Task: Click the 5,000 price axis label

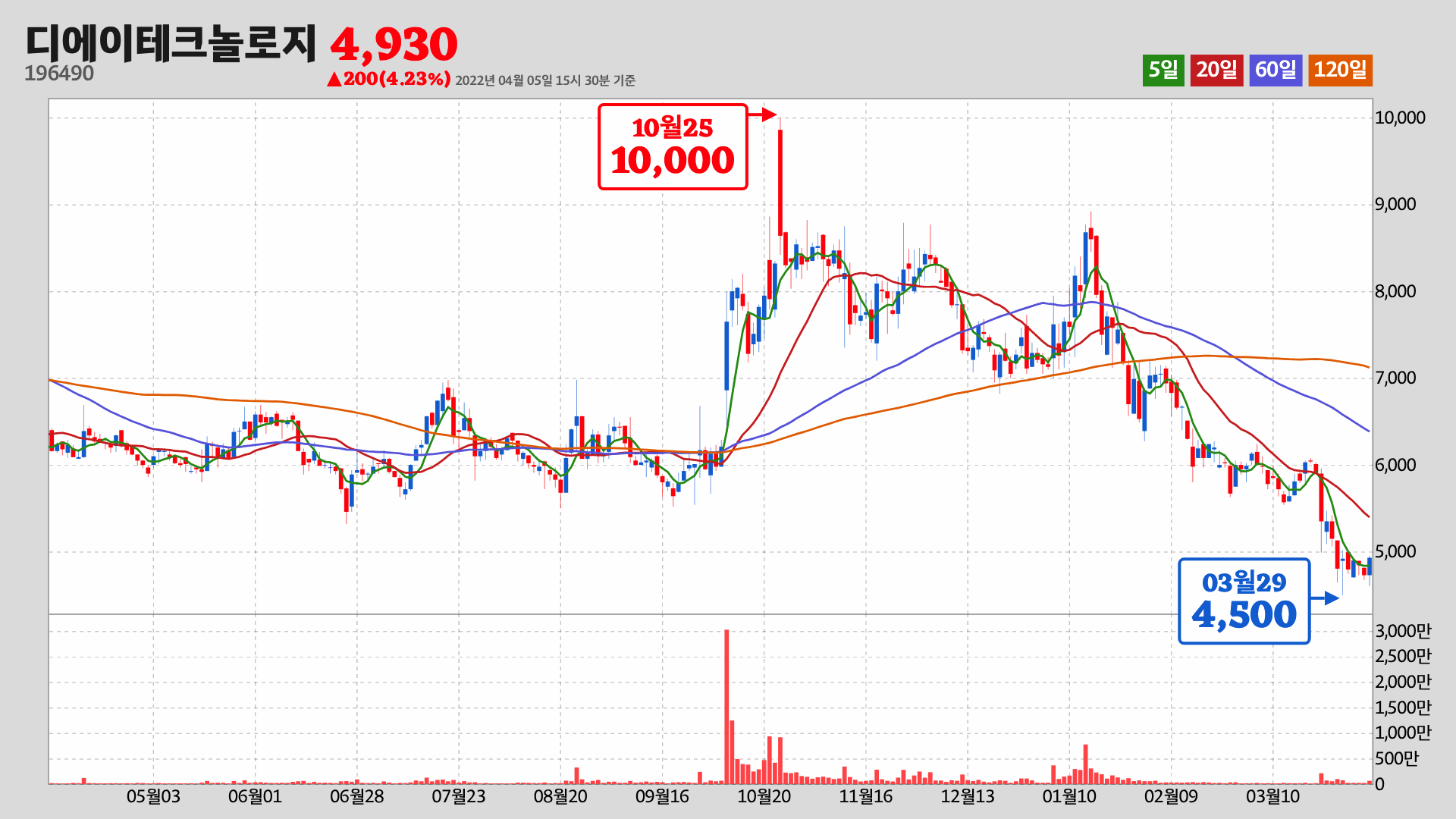Action: (1396, 551)
